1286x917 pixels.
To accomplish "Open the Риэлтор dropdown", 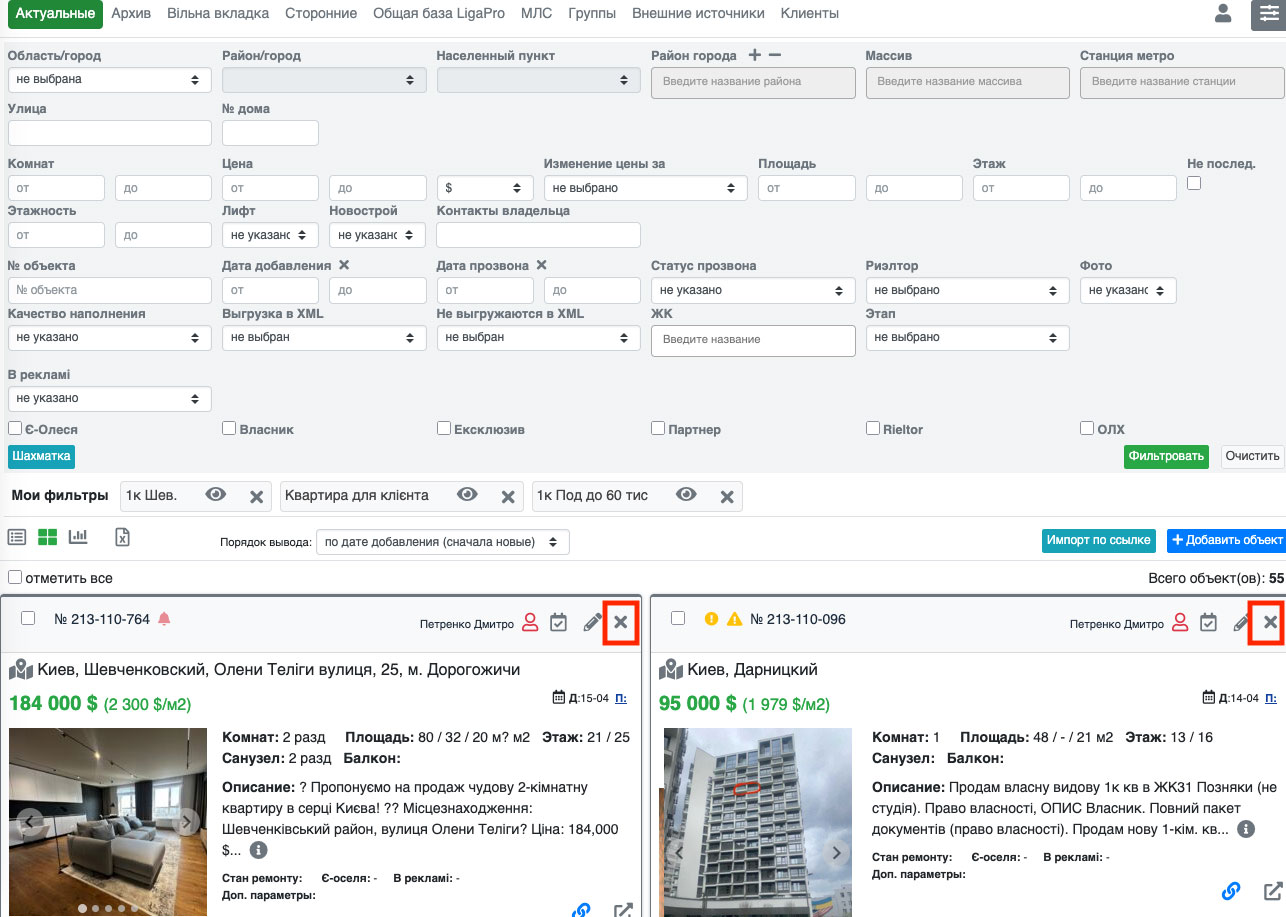I will (967, 290).
